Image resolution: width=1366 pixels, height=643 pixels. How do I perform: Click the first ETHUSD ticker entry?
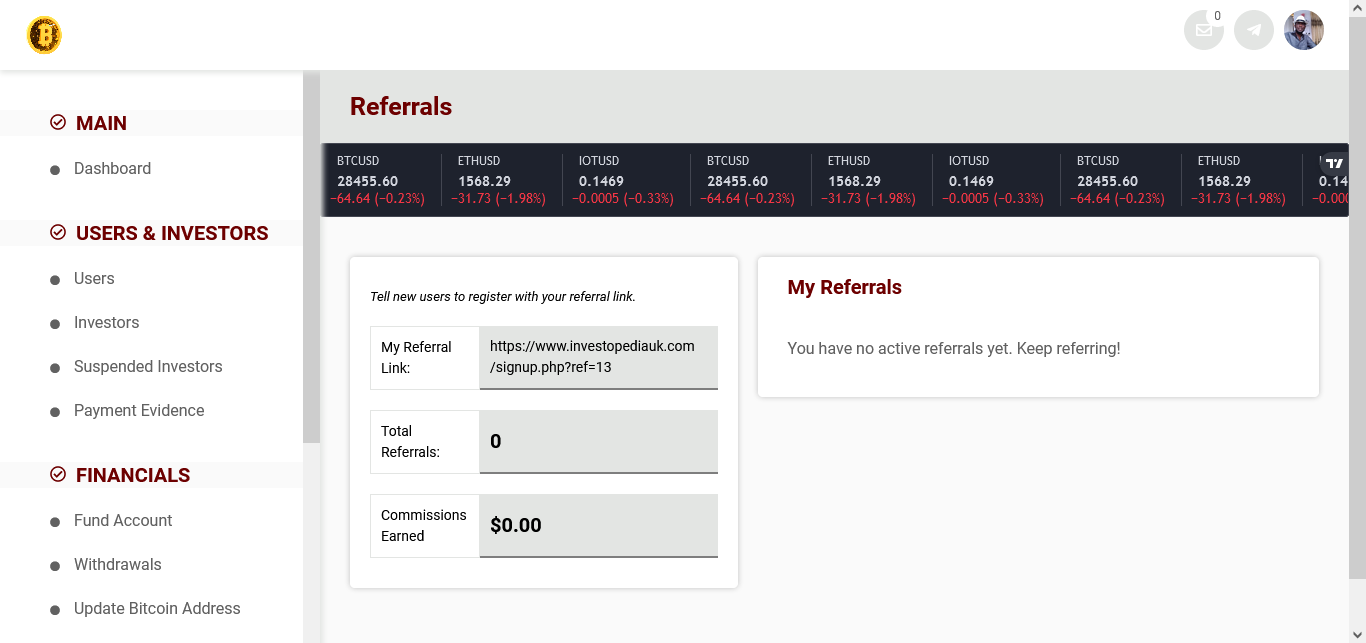point(501,180)
